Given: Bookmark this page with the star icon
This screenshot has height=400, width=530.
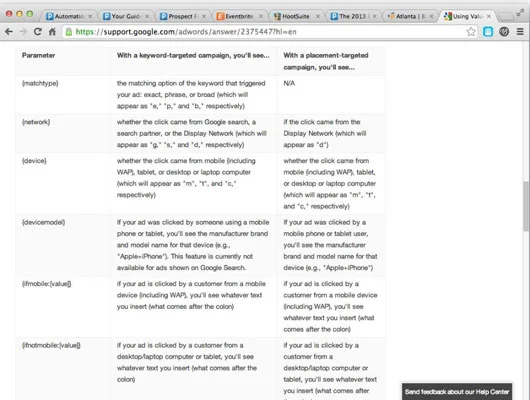Looking at the screenshot, I should point(471,32).
